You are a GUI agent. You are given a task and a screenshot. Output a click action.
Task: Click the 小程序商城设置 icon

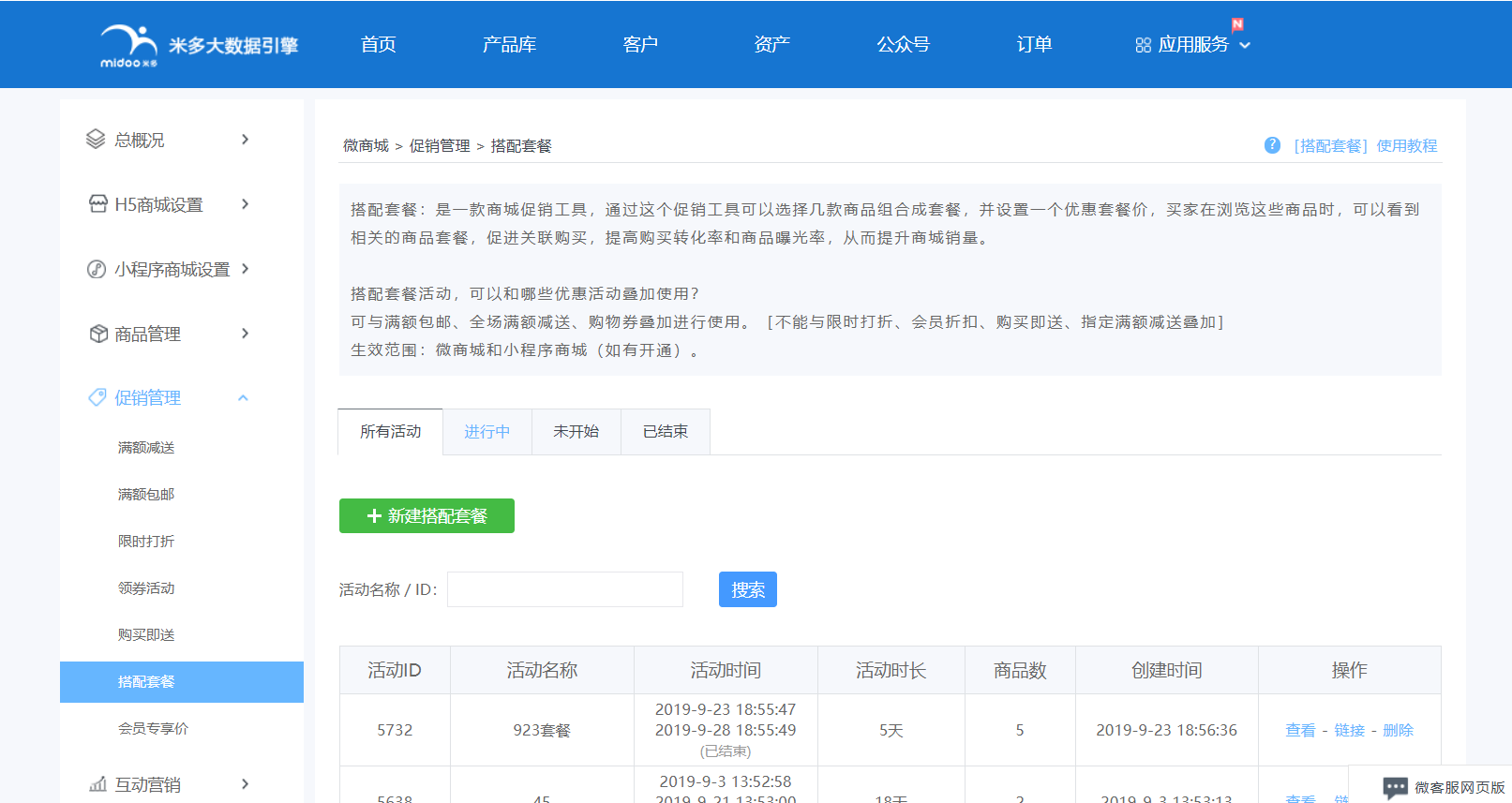[97, 269]
